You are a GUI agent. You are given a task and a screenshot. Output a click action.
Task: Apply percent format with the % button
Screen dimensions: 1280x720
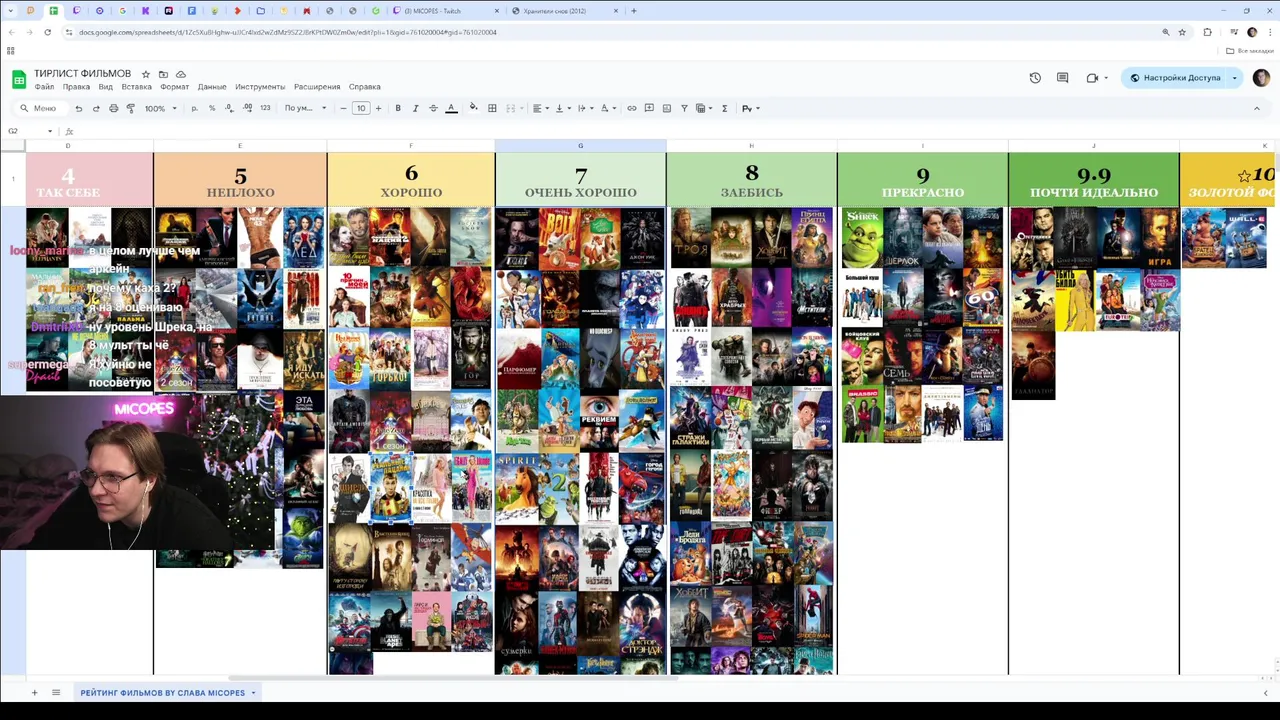pyautogui.click(x=212, y=108)
